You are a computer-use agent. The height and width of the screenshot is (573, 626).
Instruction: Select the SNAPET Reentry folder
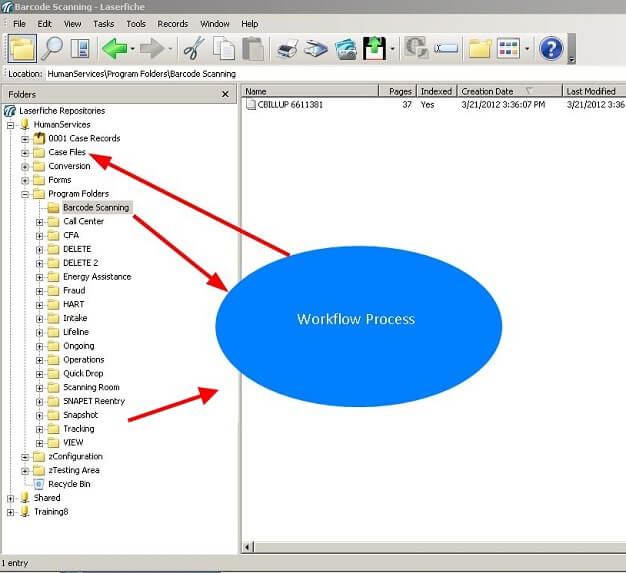point(94,401)
